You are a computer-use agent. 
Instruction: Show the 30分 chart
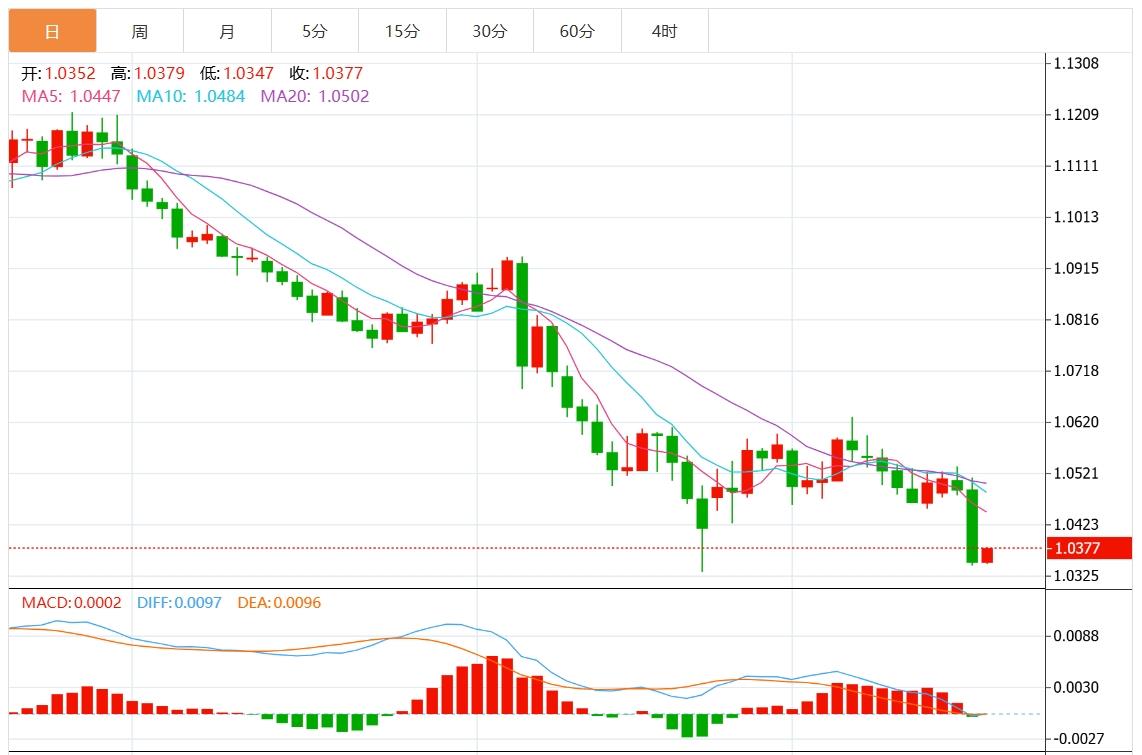pyautogui.click(x=489, y=31)
